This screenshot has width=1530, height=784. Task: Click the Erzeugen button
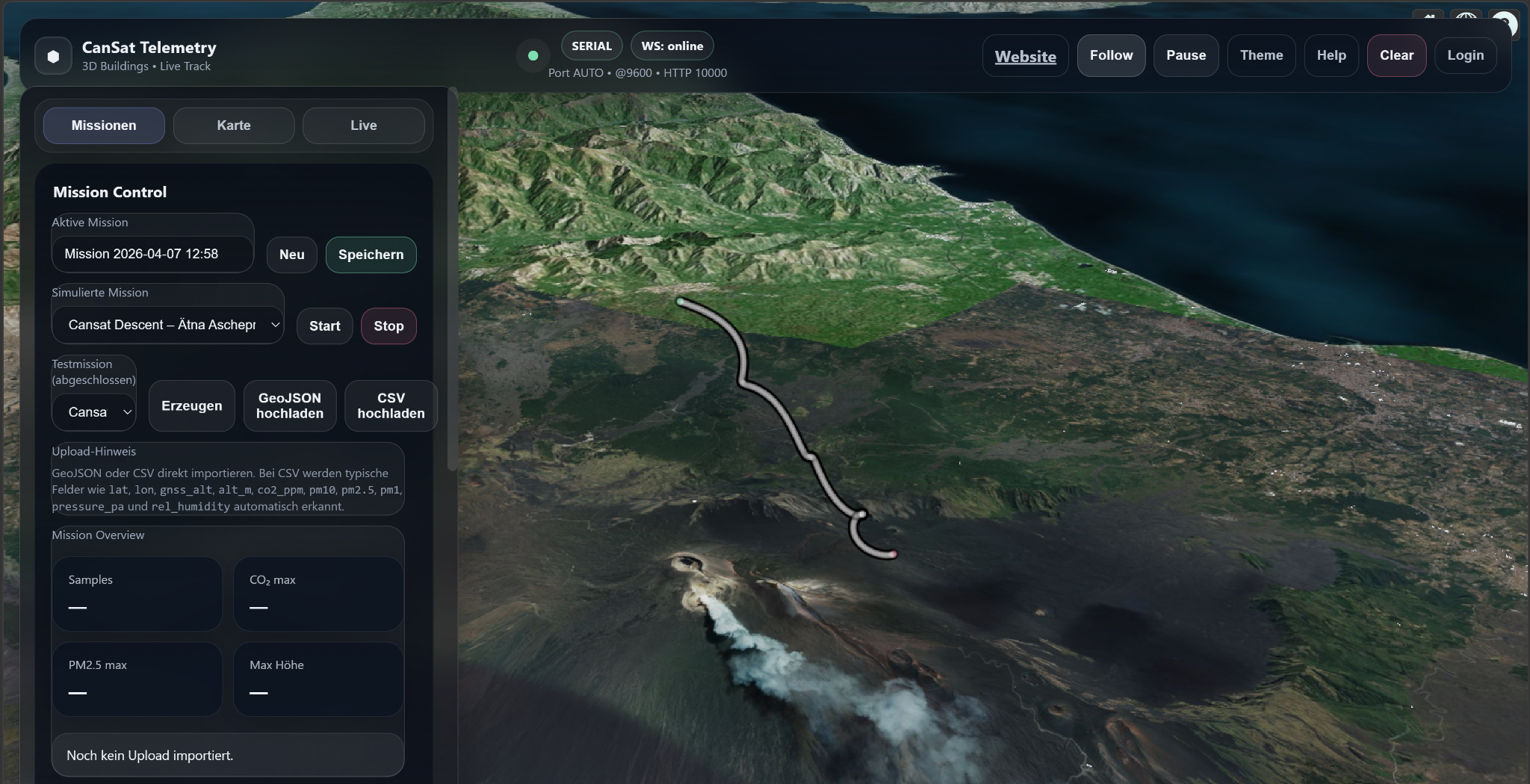coord(191,406)
